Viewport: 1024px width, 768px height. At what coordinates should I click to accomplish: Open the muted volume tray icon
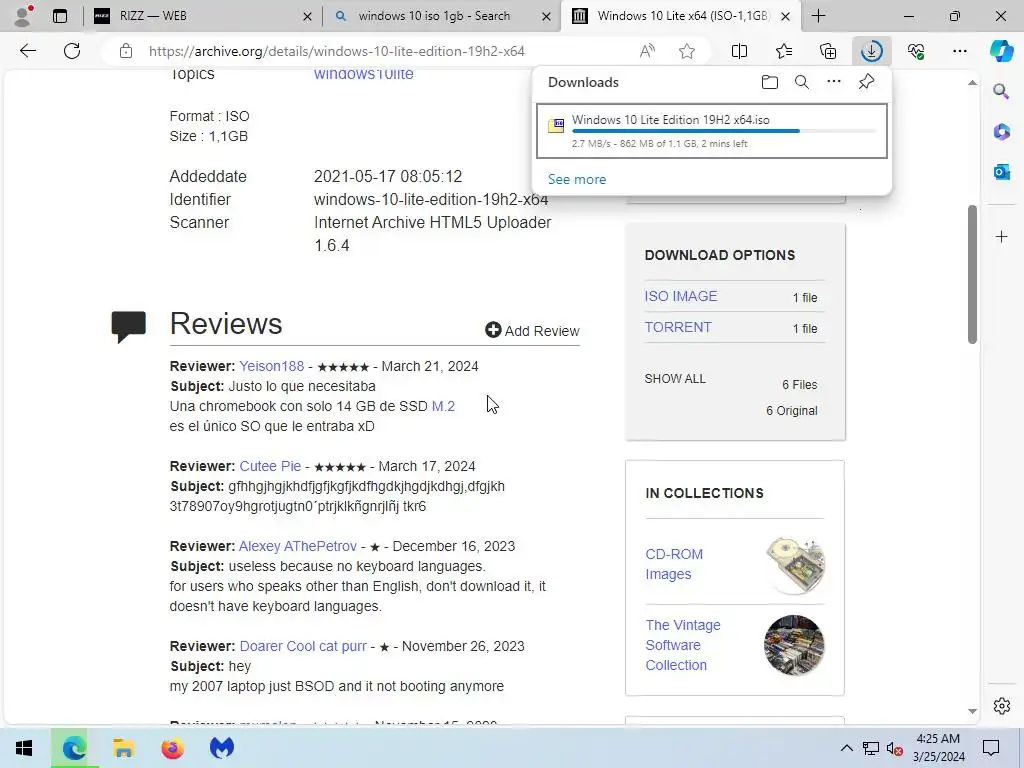coord(894,748)
